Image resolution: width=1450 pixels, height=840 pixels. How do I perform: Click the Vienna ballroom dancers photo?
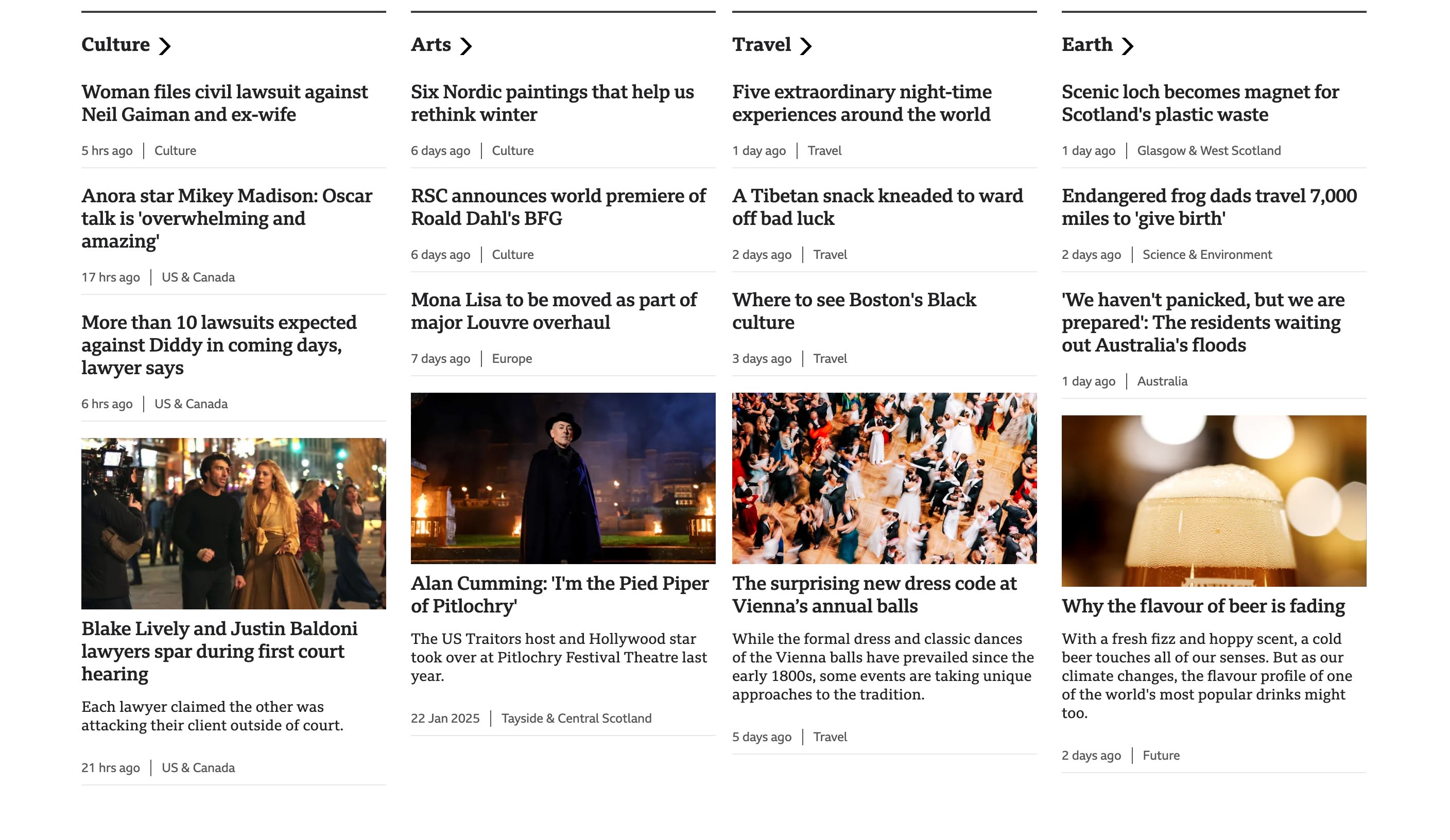coord(885,479)
